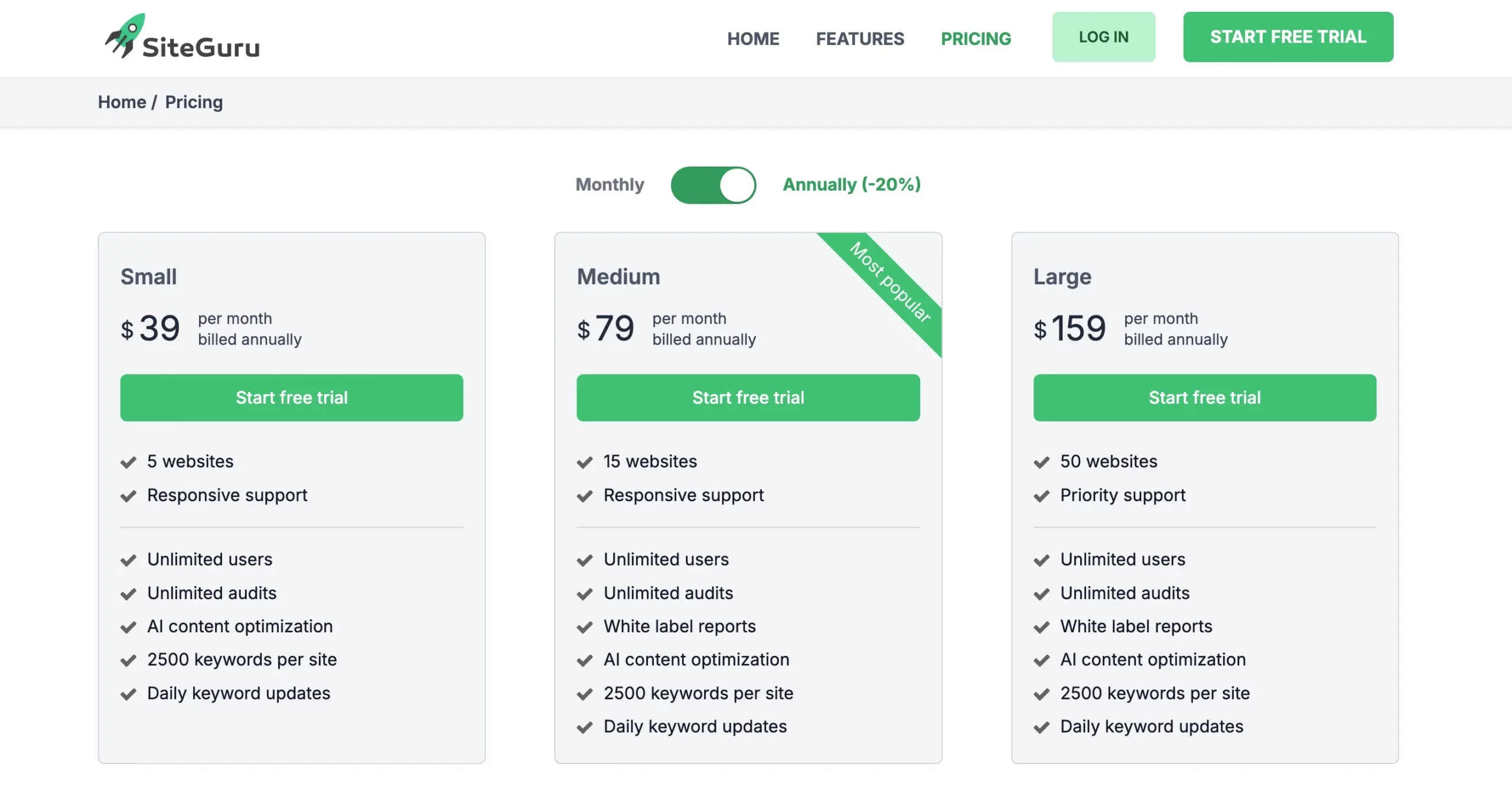Image resolution: width=1512 pixels, height=809 pixels.
Task: Click Small plan 'per month billed annually' text
Action: pyautogui.click(x=250, y=329)
